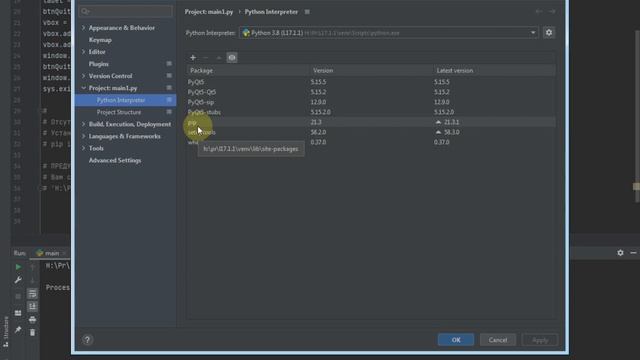640x360 pixels.
Task: Click the editor vertical scrollbar marker
Action: pos(636,187)
